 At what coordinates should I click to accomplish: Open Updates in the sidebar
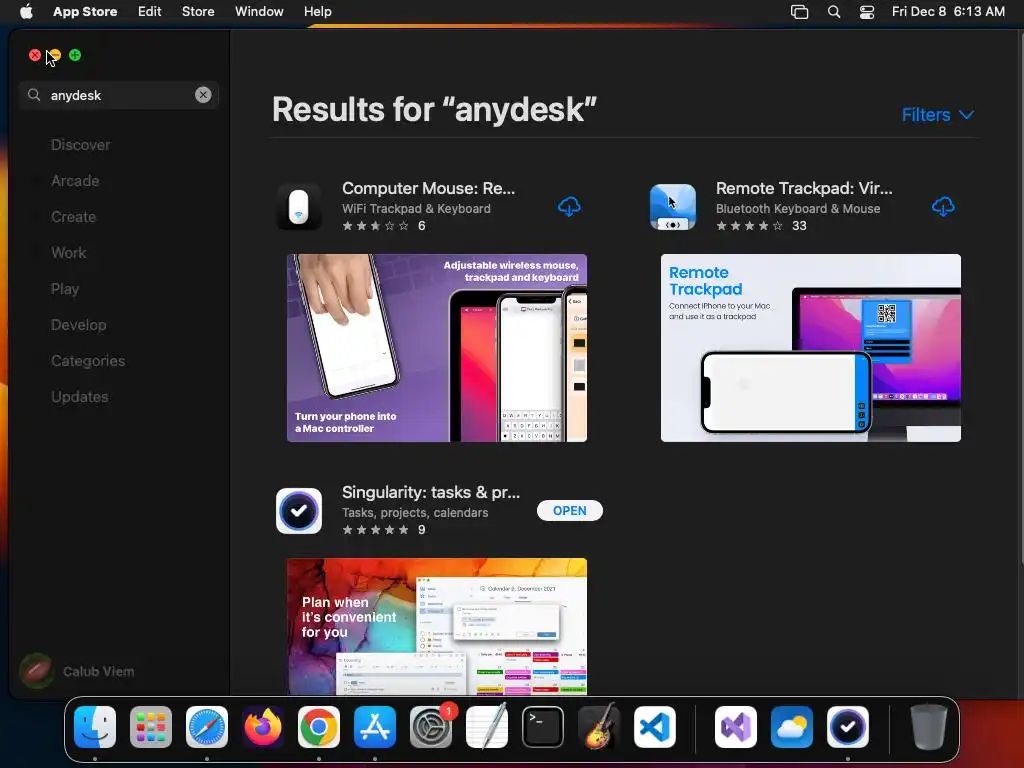click(x=80, y=396)
